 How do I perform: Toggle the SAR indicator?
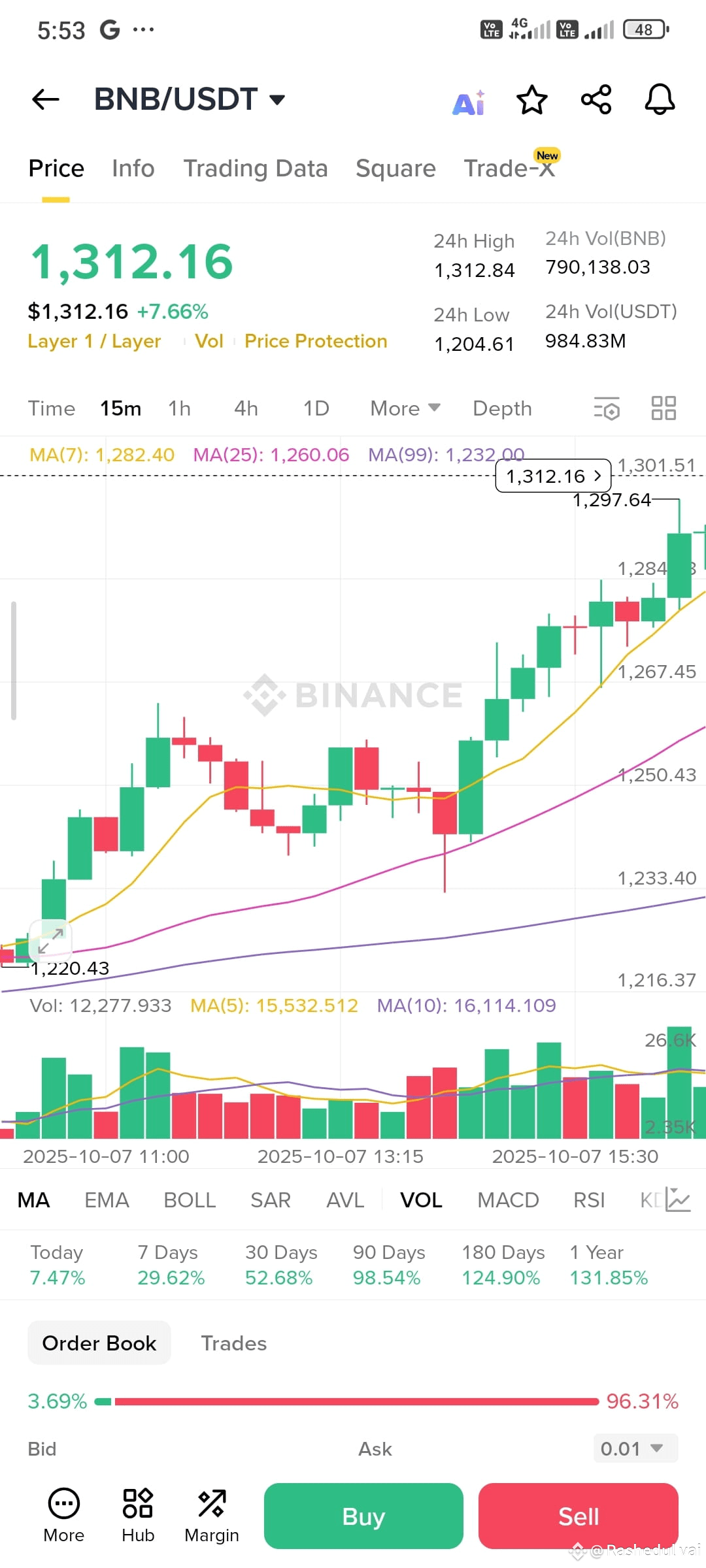tap(271, 1200)
